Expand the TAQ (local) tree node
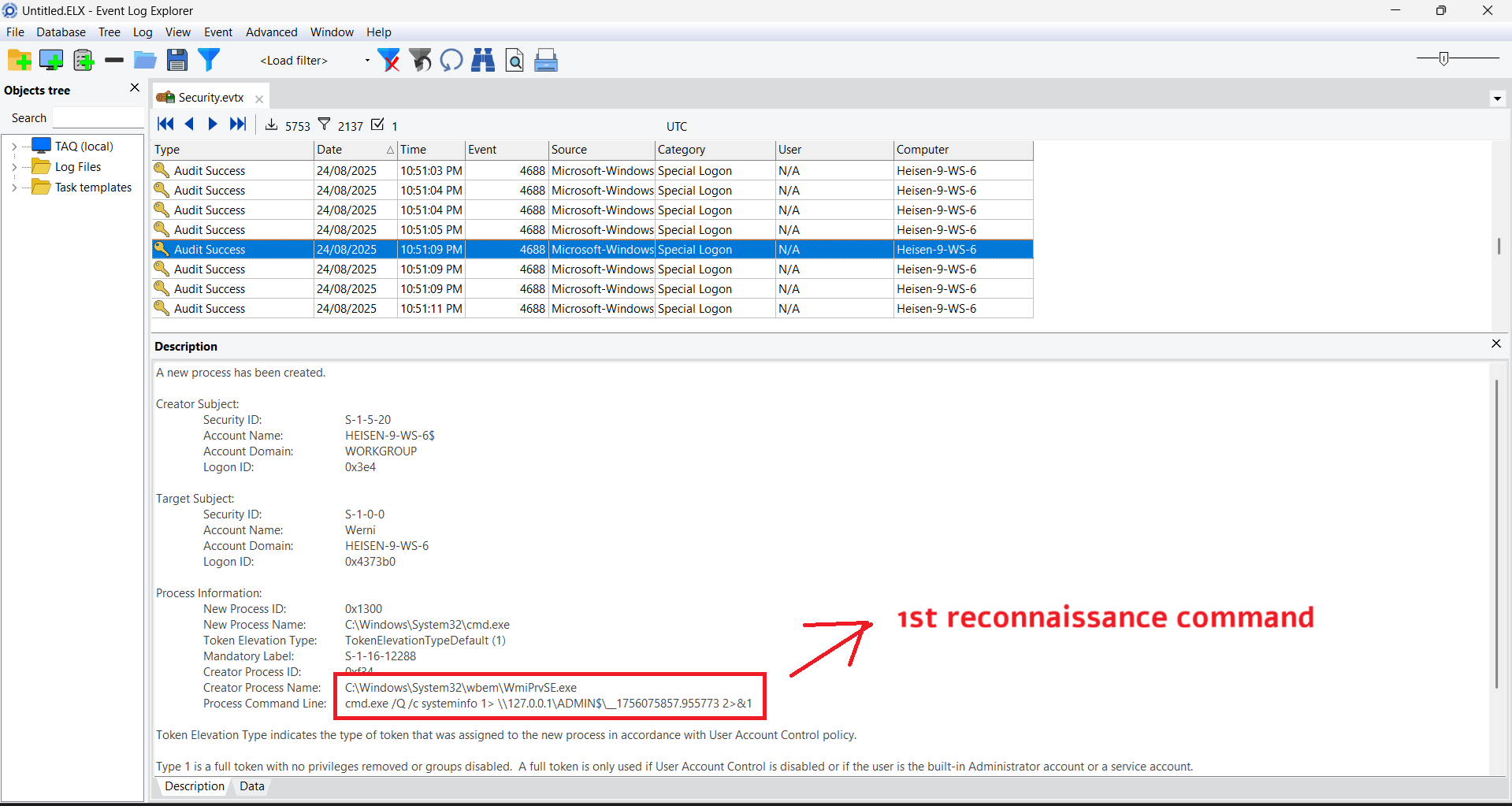Image resolution: width=1512 pixels, height=806 pixels. click(14, 147)
